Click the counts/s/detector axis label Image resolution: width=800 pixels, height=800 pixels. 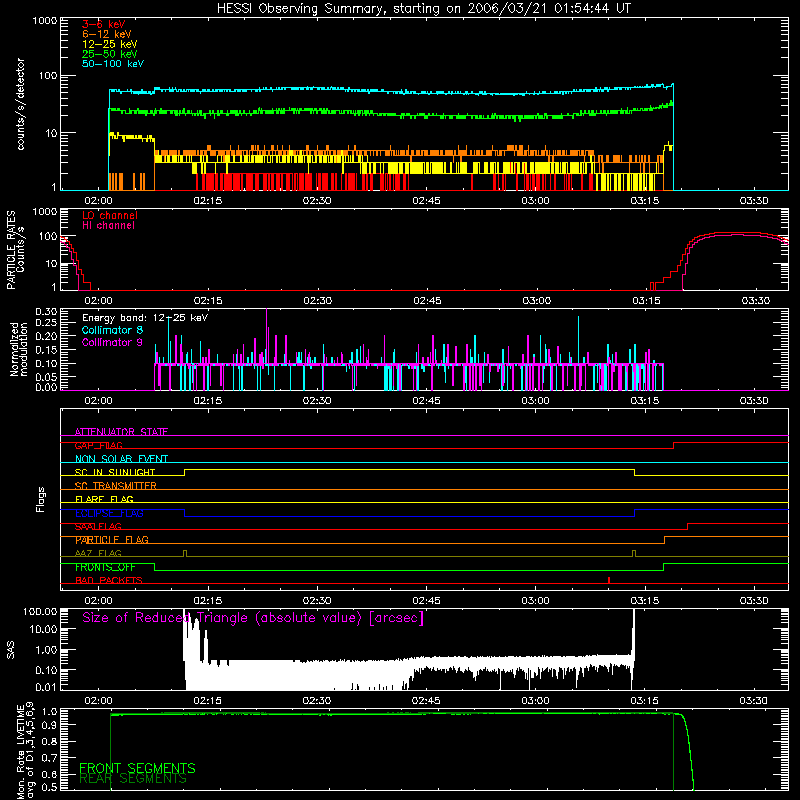[20, 104]
